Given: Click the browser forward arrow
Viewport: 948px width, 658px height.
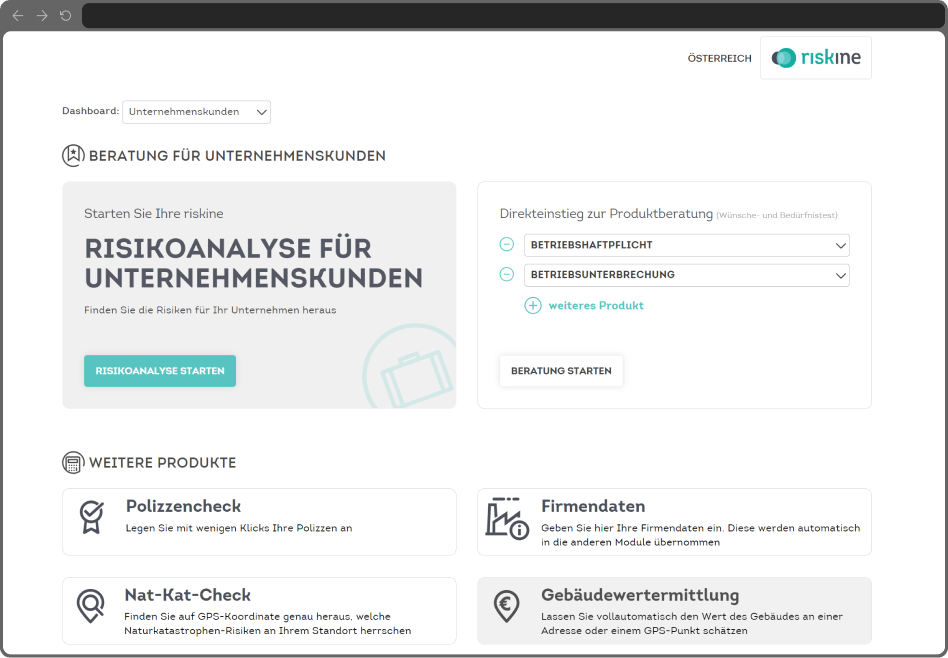Looking at the screenshot, I should pos(42,16).
